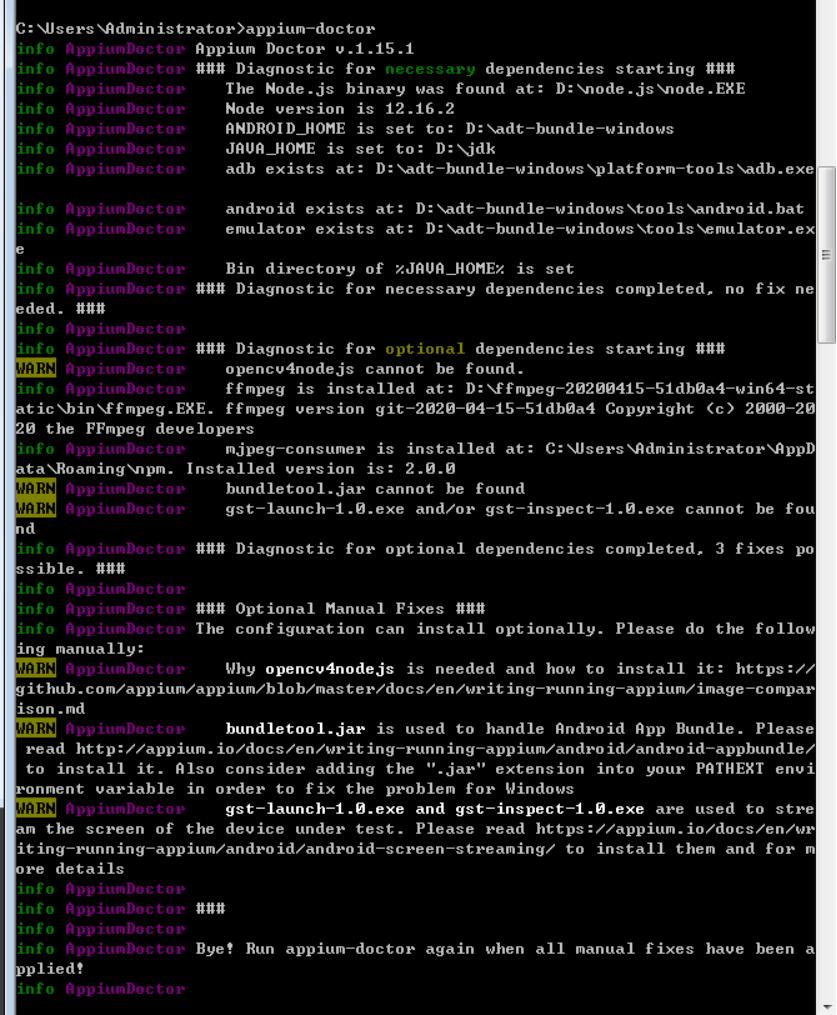Click the 'mjpeg-consumer is installed at' line

520,449
